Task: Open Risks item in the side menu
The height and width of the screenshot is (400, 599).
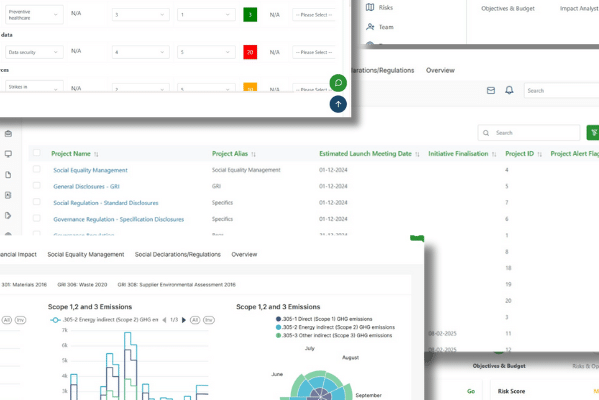Action: [385, 8]
